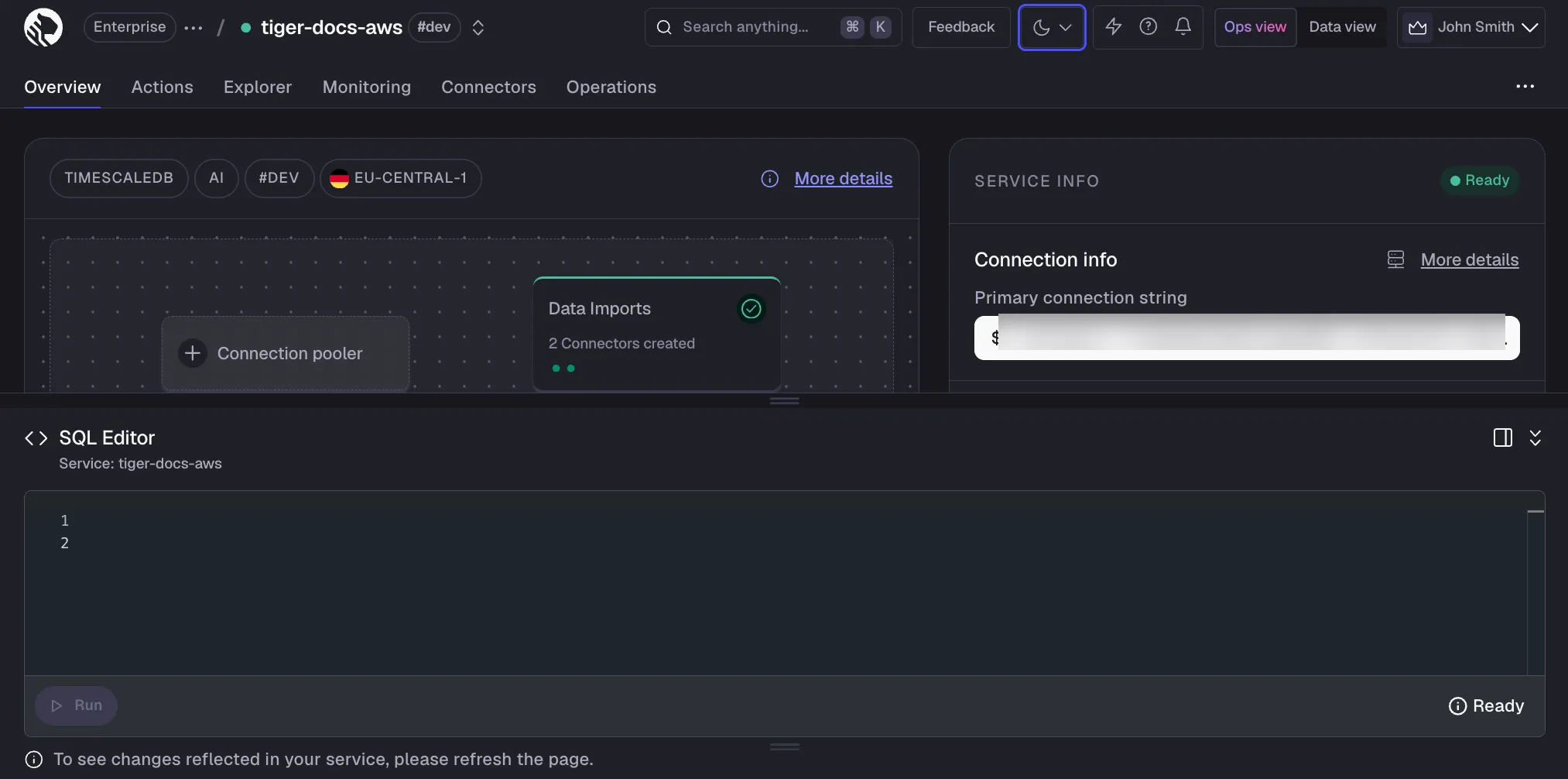Open the ellipsis menu next to Enterprise
The image size is (1568, 779).
[193, 28]
